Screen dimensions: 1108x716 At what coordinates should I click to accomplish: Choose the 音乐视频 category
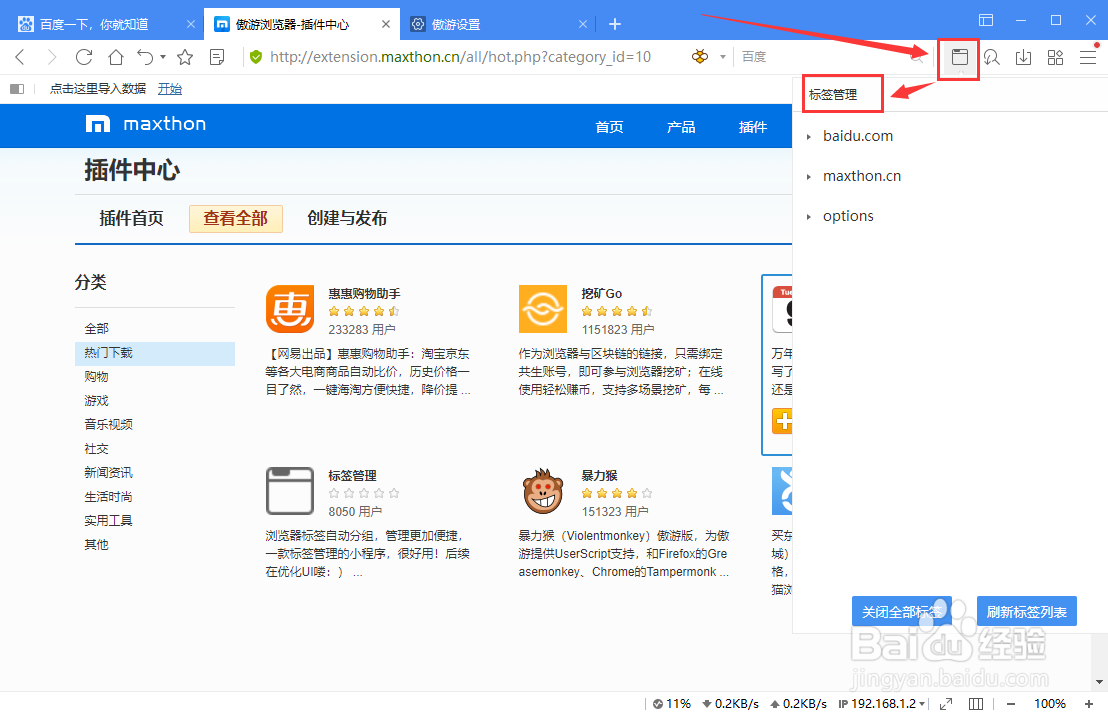coord(109,425)
